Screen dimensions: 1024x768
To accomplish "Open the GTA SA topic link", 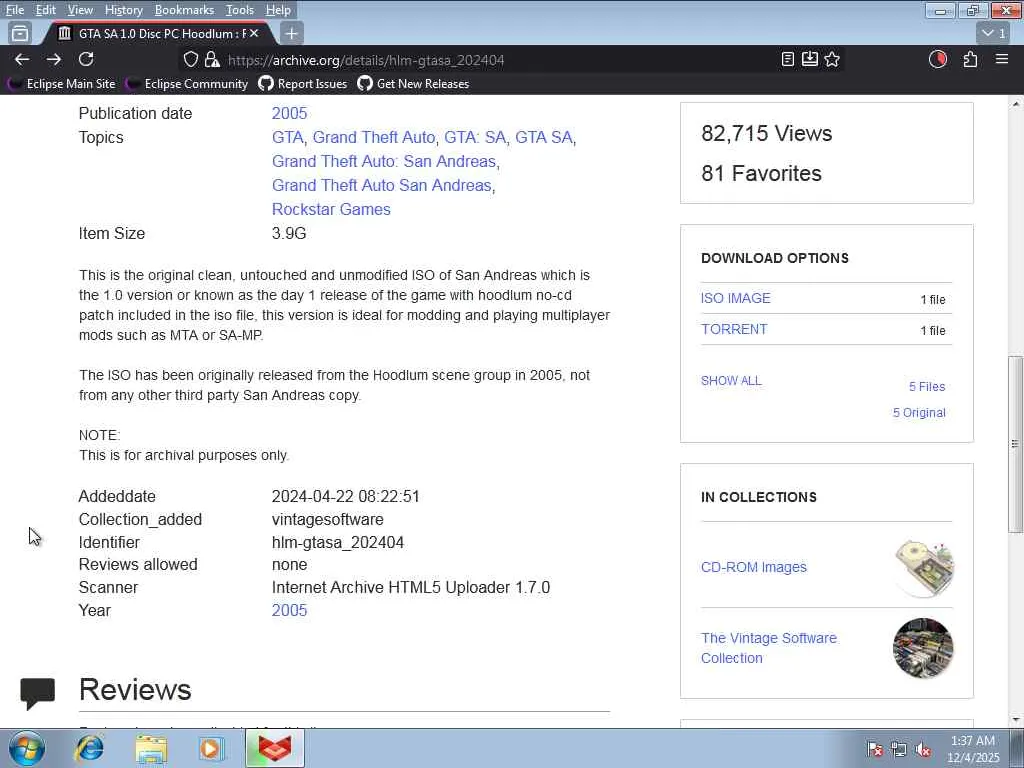I will (543, 137).
